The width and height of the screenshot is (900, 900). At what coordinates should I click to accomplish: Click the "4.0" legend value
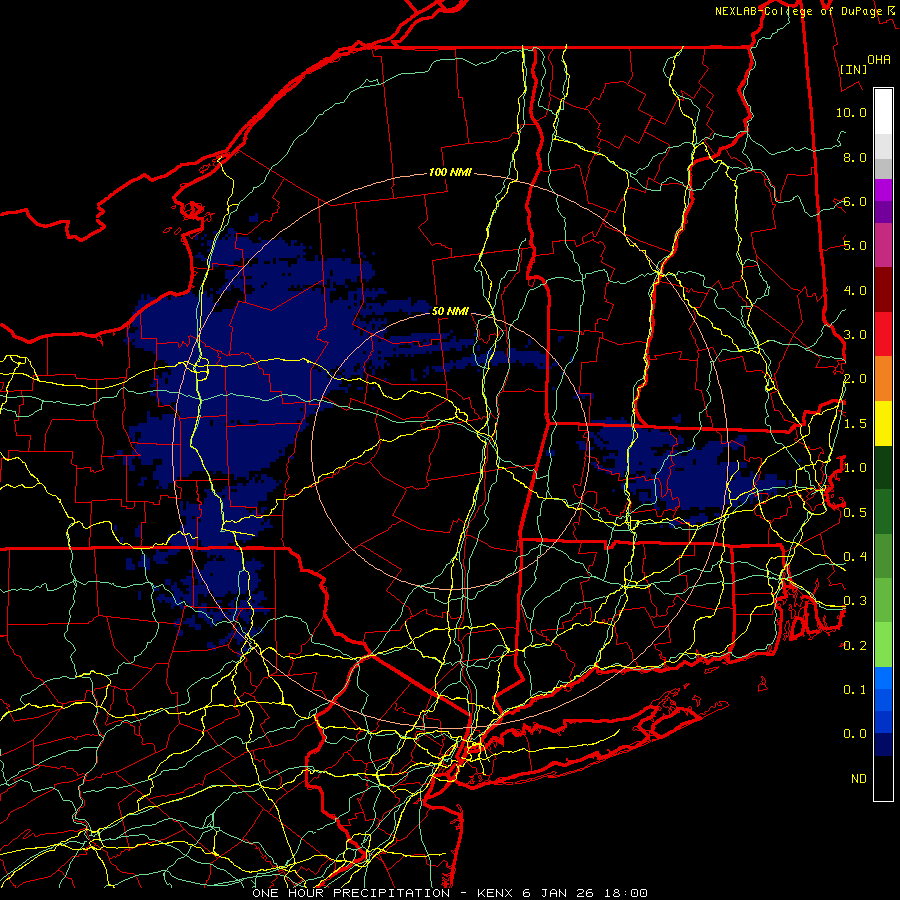click(x=855, y=290)
